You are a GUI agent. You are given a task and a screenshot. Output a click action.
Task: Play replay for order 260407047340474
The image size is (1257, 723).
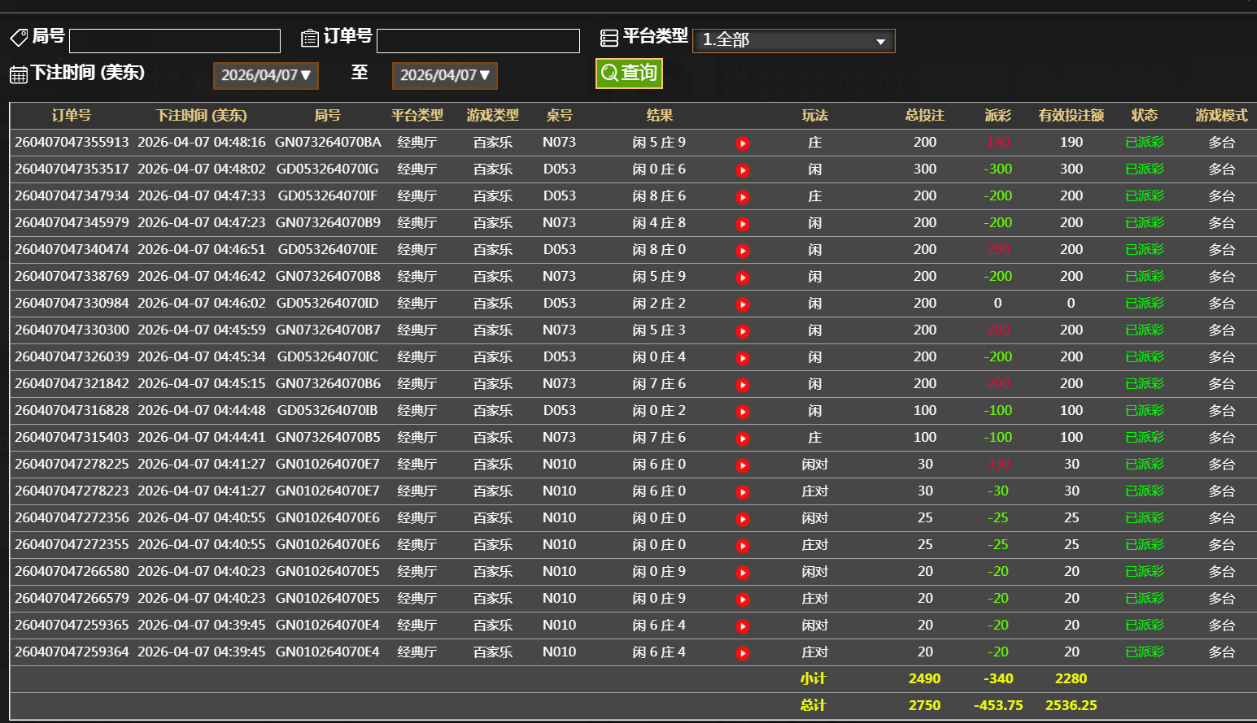click(x=742, y=250)
